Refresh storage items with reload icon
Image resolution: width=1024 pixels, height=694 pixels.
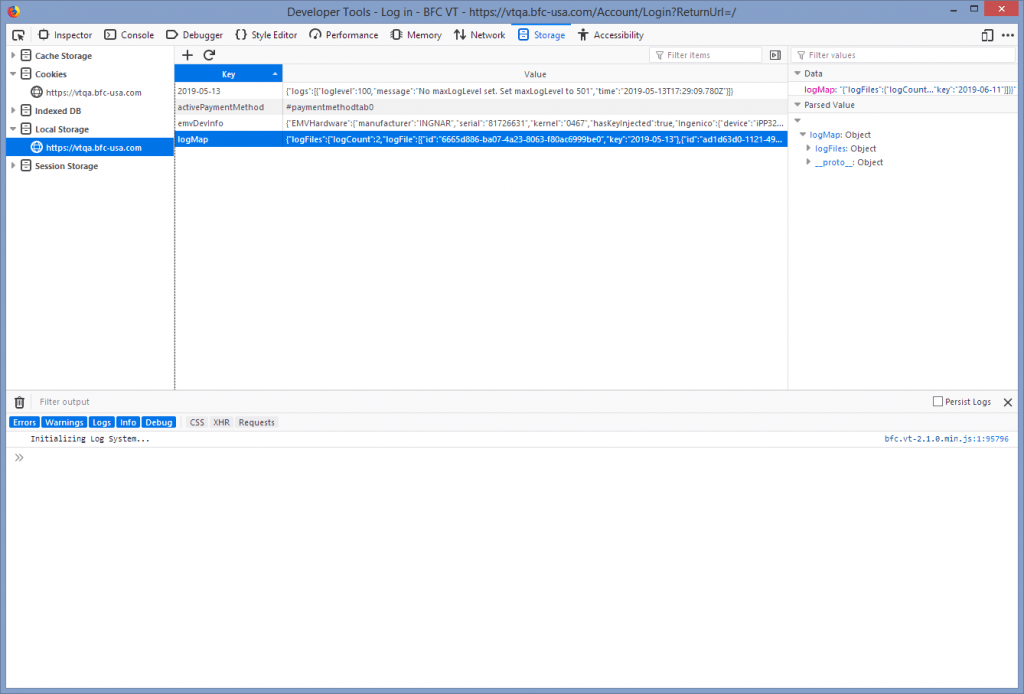point(209,55)
